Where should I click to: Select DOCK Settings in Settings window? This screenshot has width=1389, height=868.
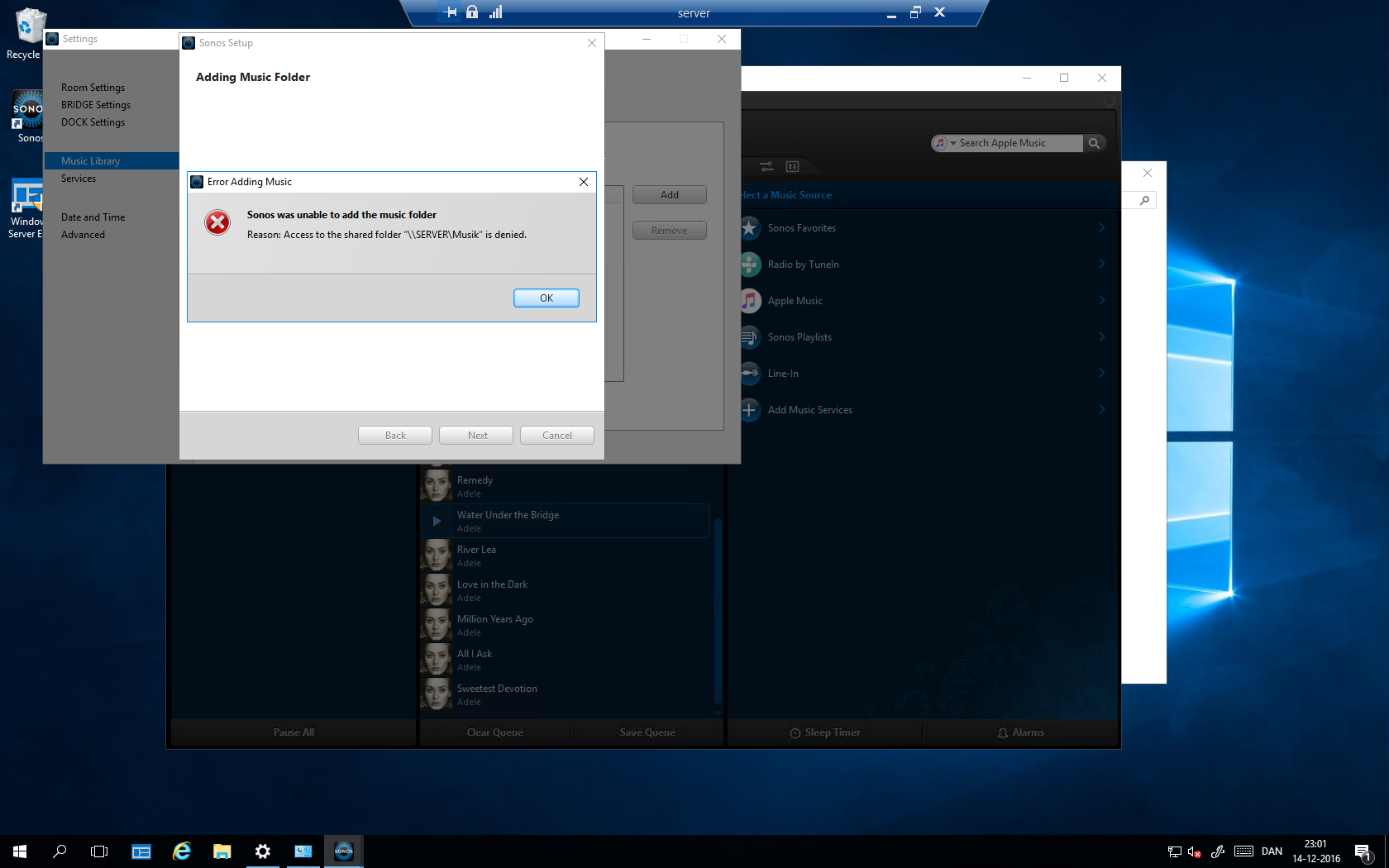pyautogui.click(x=93, y=122)
